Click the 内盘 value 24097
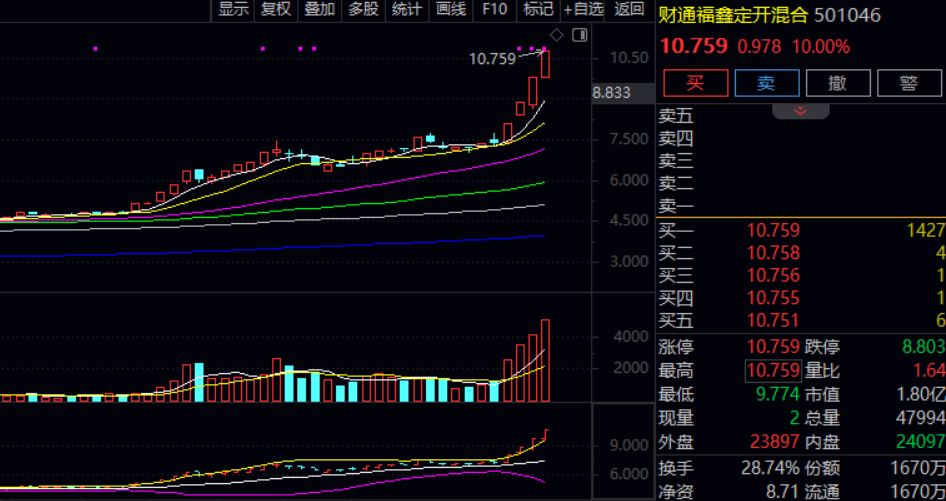Image resolution: width=946 pixels, height=501 pixels. 921,442
